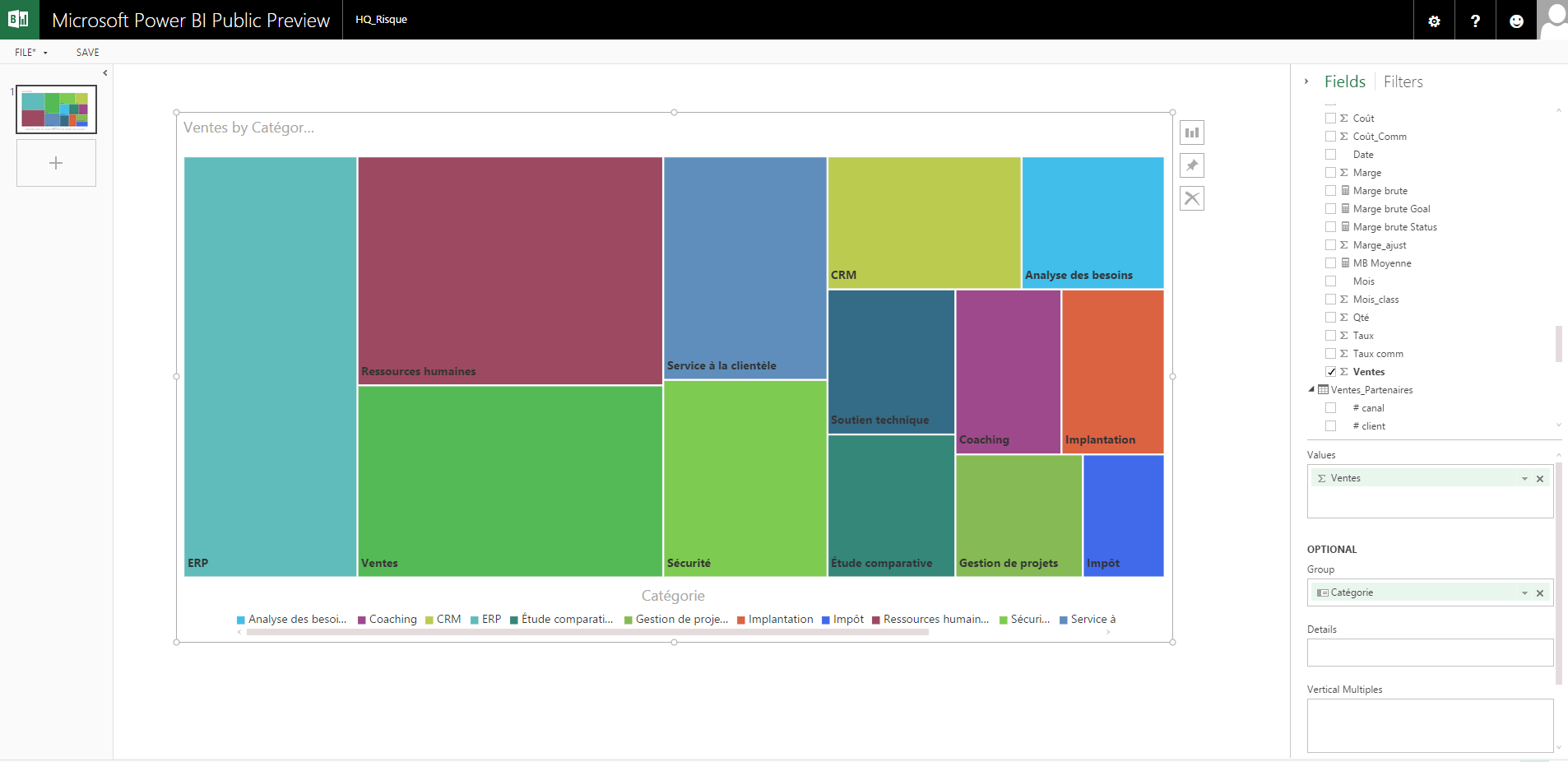This screenshot has width=1568, height=762.
Task: Click the smiley feedback icon
Action: click(x=1516, y=21)
